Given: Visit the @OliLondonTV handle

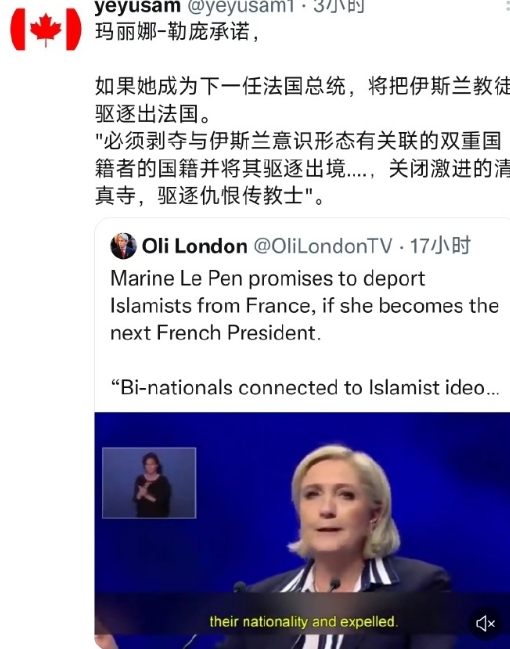Looking at the screenshot, I should [x=322, y=246].
